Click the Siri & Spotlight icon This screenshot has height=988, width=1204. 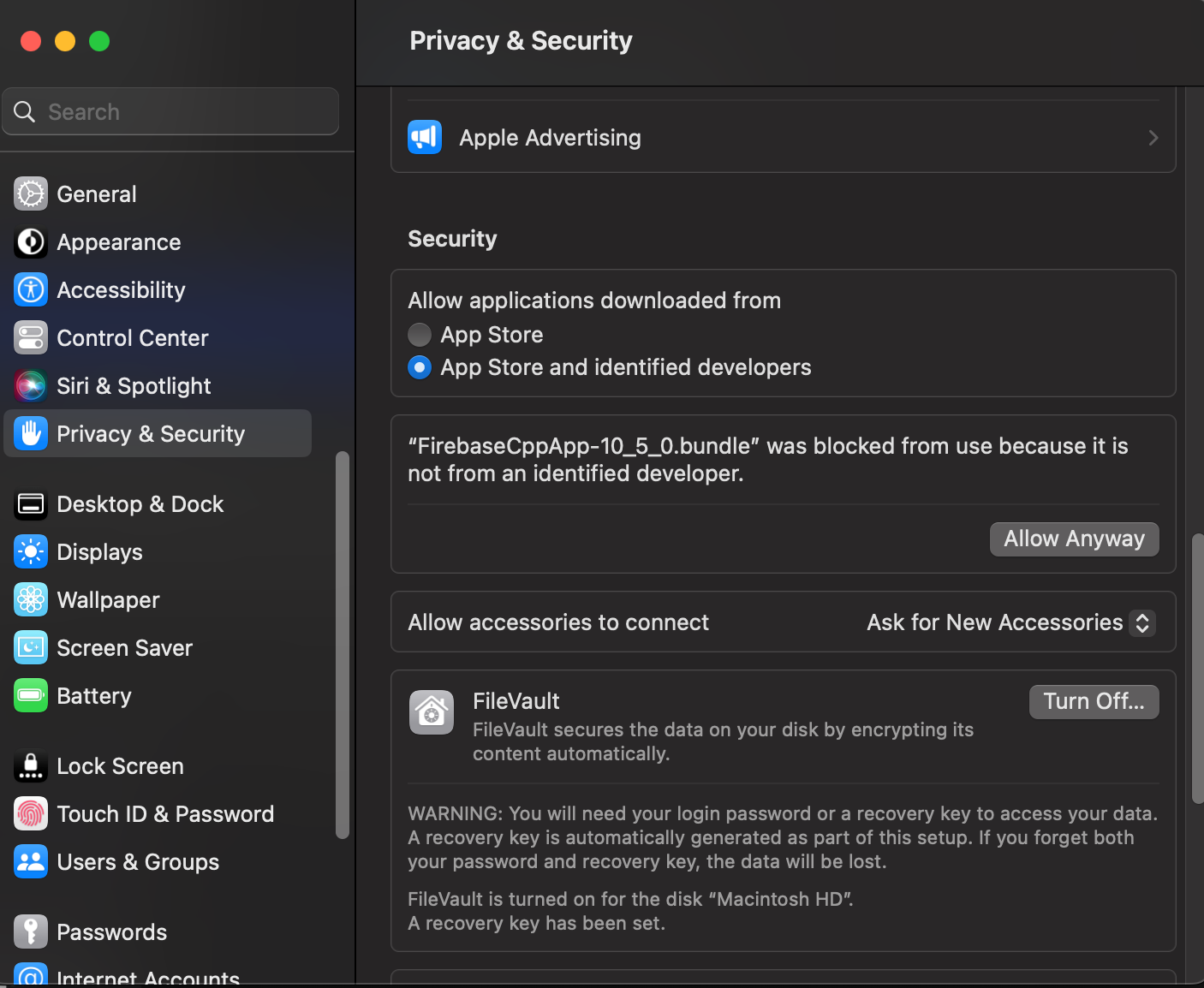click(x=31, y=386)
